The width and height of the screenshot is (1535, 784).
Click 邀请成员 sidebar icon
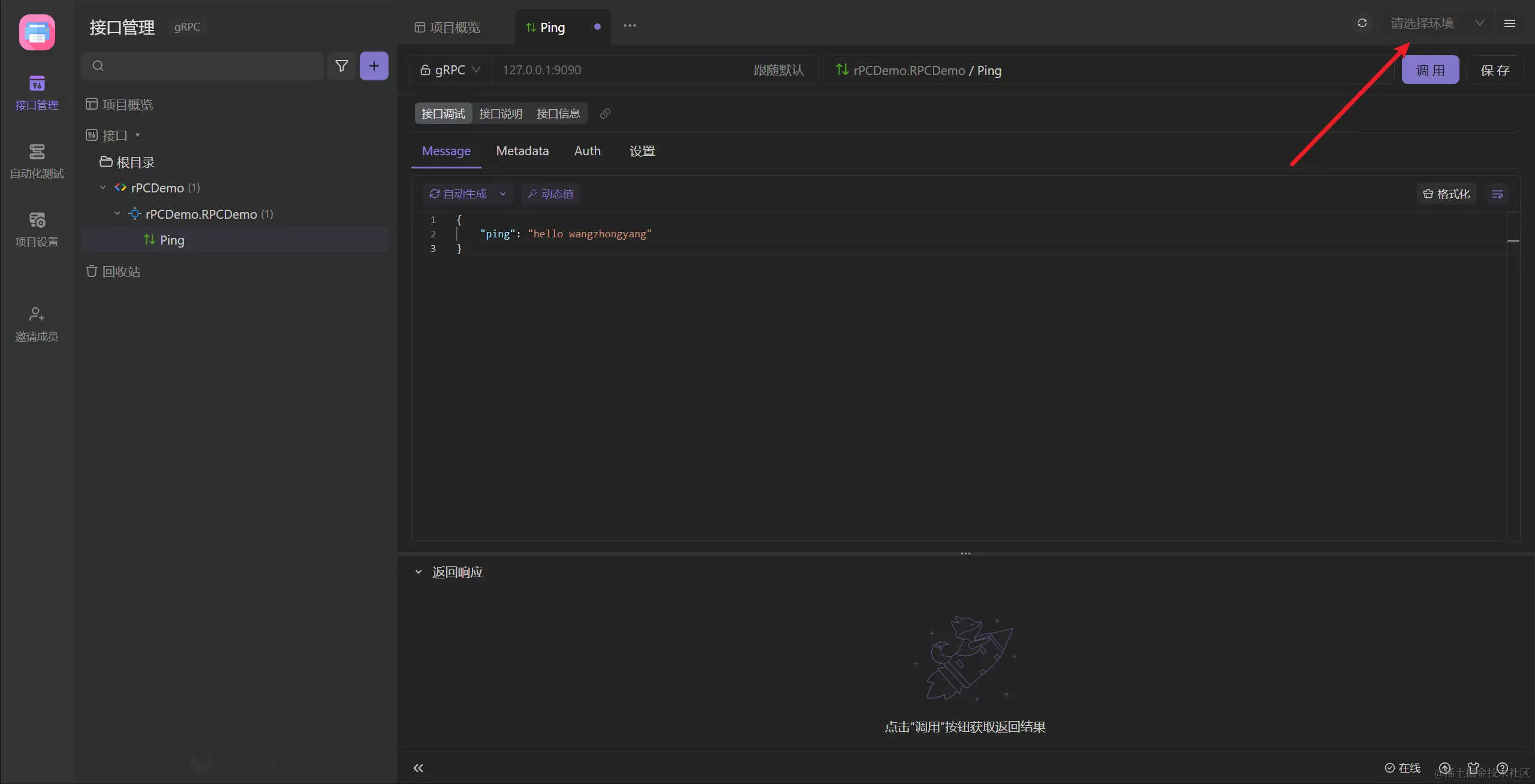37,324
